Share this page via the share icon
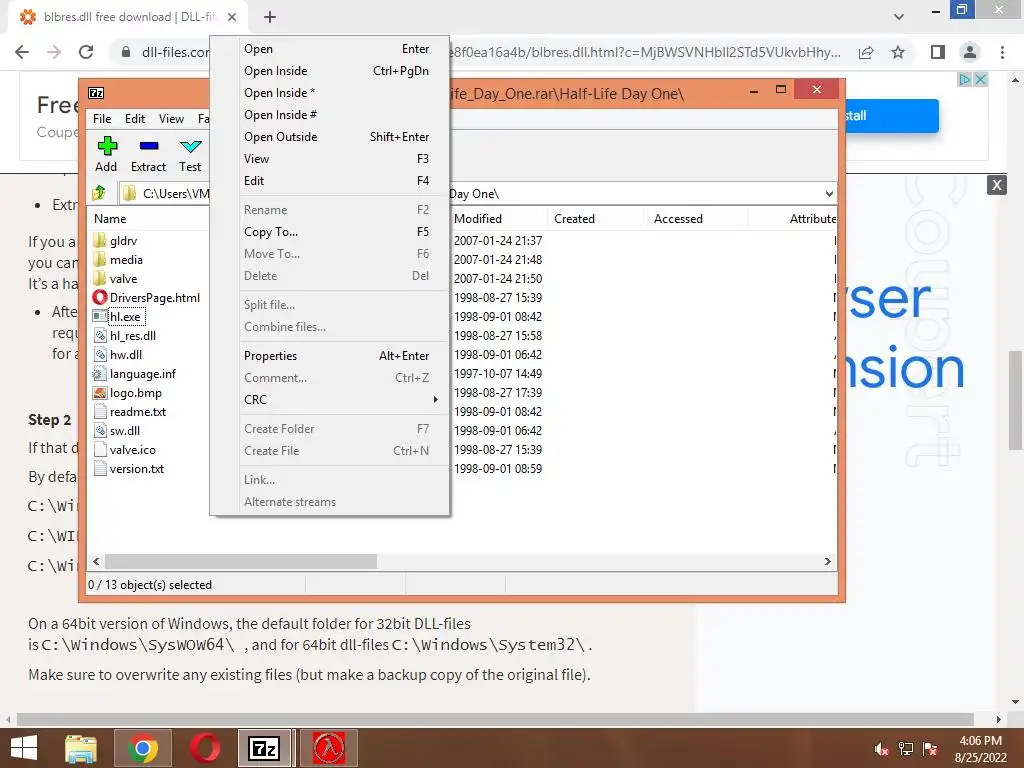The height and width of the screenshot is (768, 1024). tap(866, 52)
